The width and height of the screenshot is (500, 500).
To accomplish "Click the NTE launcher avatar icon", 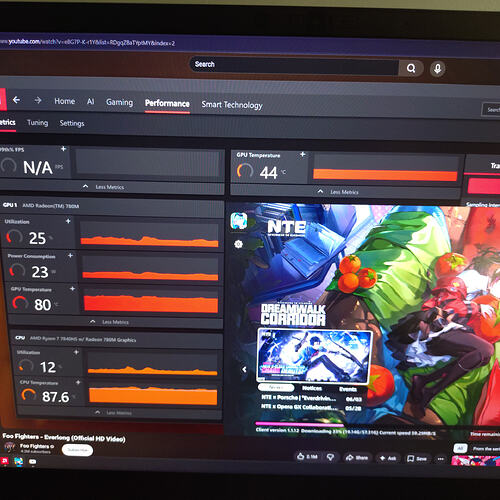I will coord(239,221).
